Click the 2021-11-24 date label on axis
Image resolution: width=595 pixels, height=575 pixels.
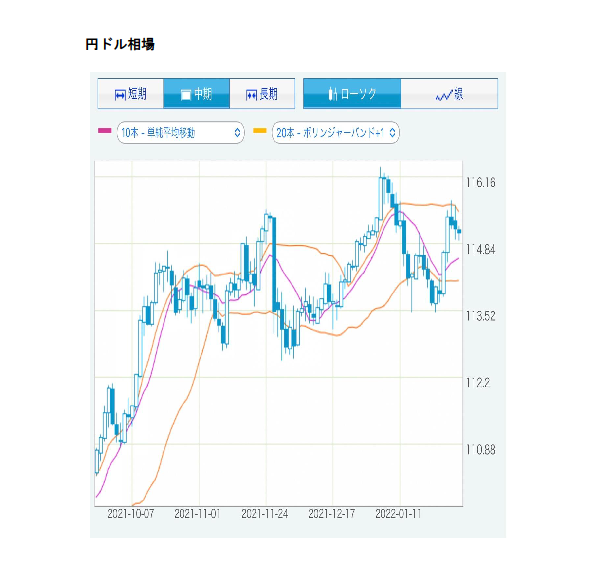264,514
